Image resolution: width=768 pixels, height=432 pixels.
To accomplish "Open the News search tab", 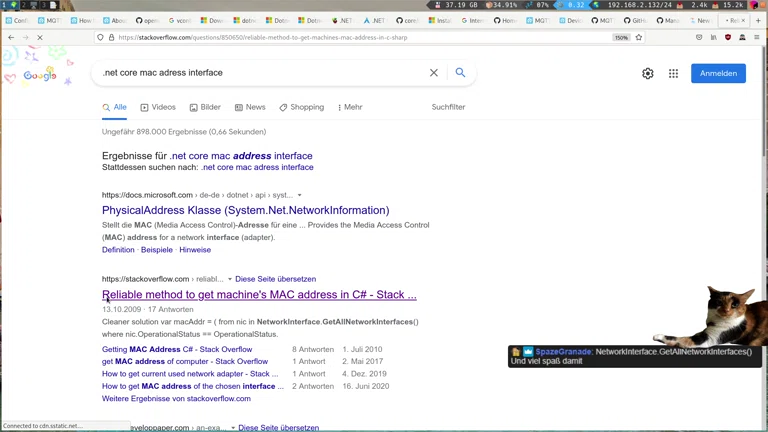I will coord(250,107).
